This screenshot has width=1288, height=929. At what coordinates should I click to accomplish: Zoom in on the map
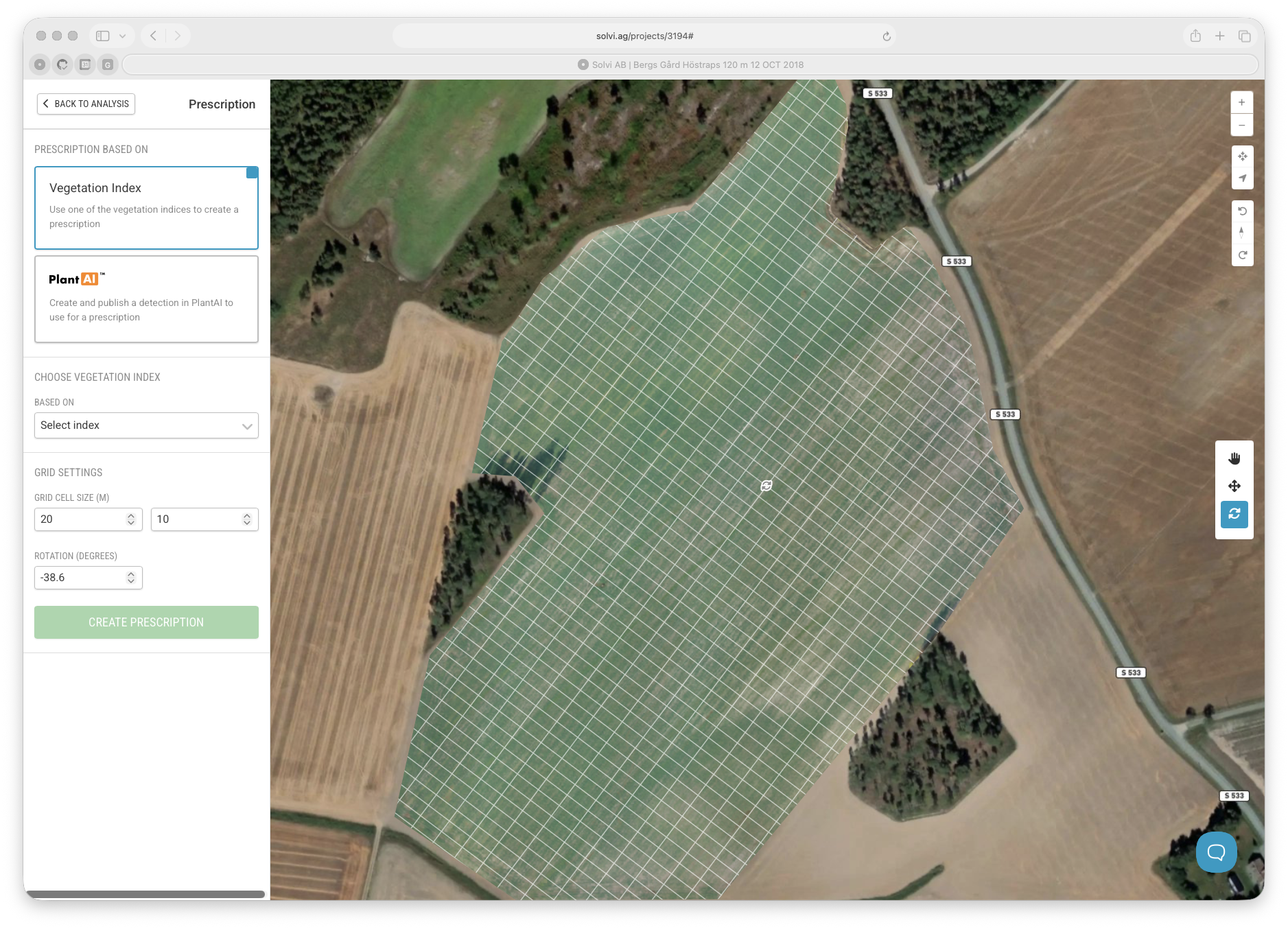(x=1241, y=102)
